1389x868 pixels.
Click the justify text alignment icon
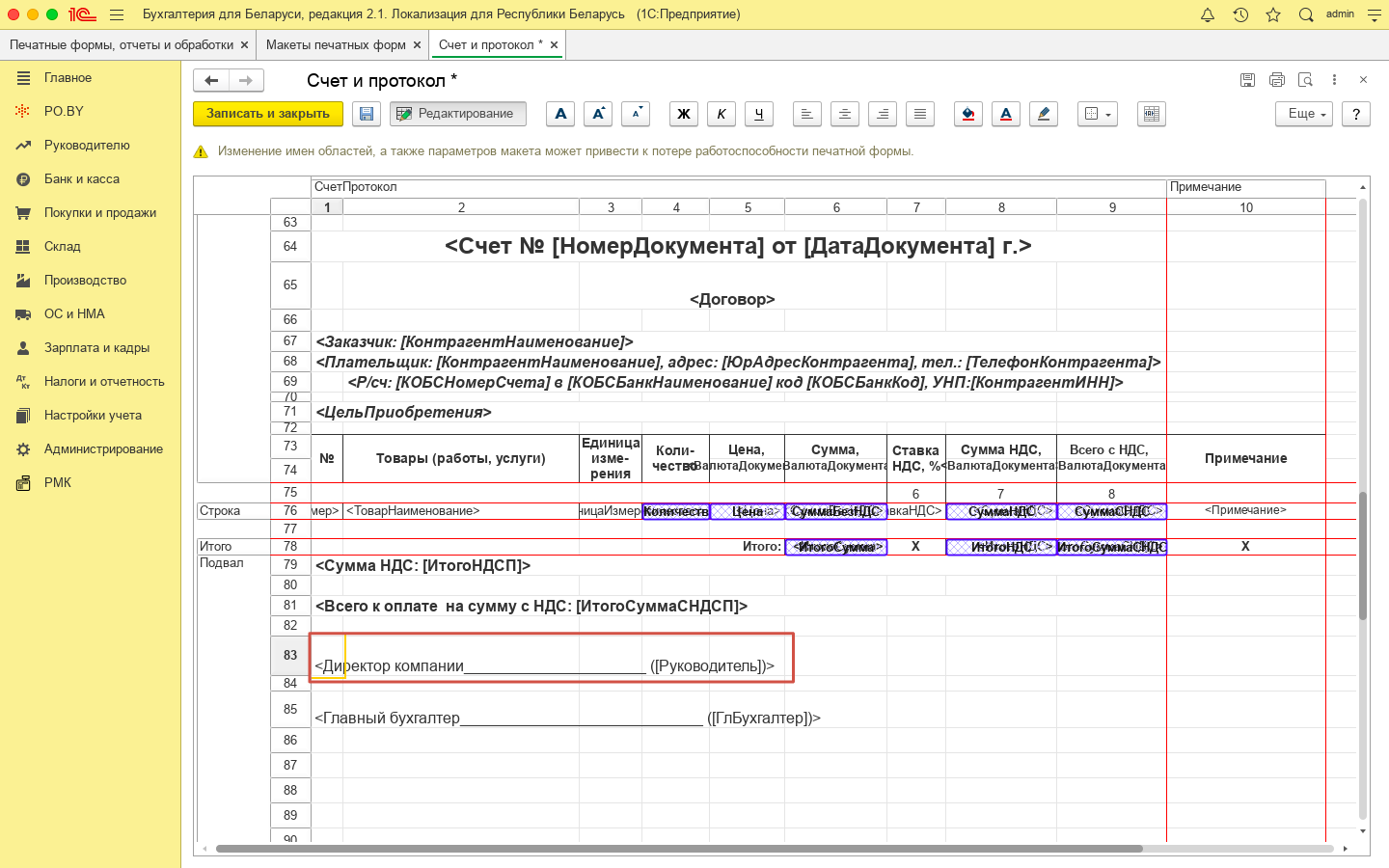(x=920, y=114)
